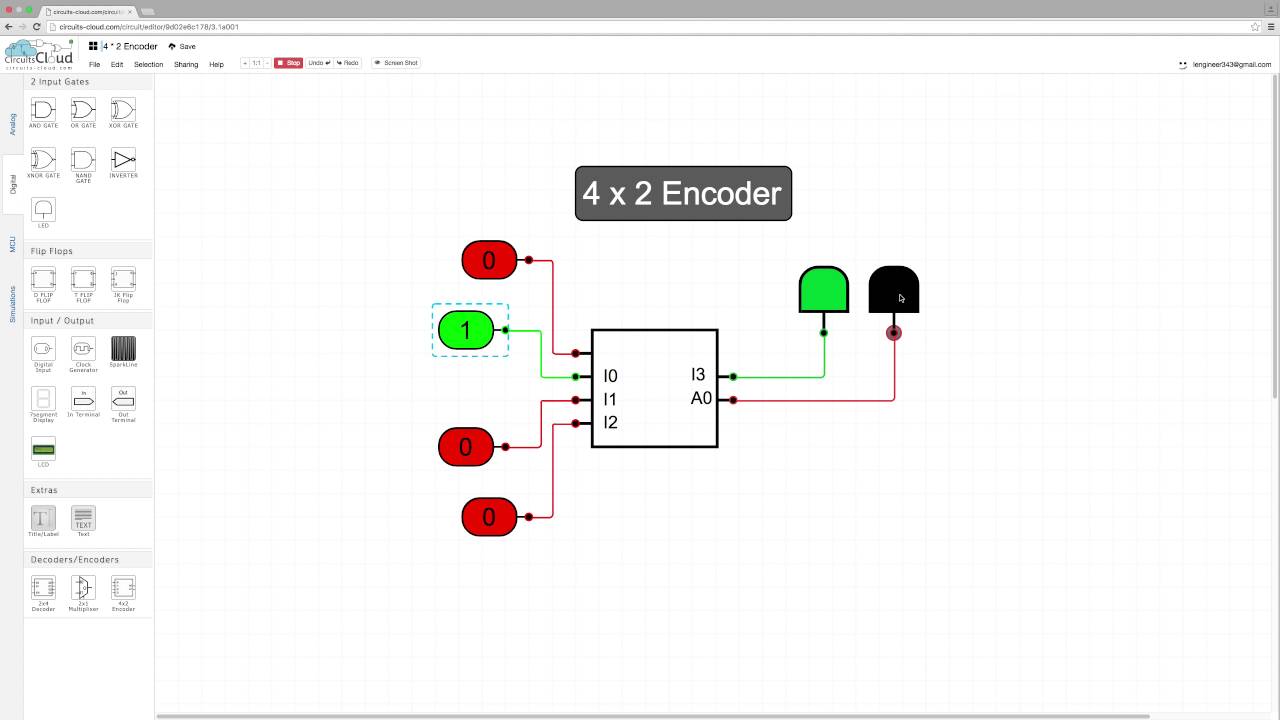This screenshot has height=720, width=1280.
Task: Pick the Out Terminal component
Action: (123, 403)
